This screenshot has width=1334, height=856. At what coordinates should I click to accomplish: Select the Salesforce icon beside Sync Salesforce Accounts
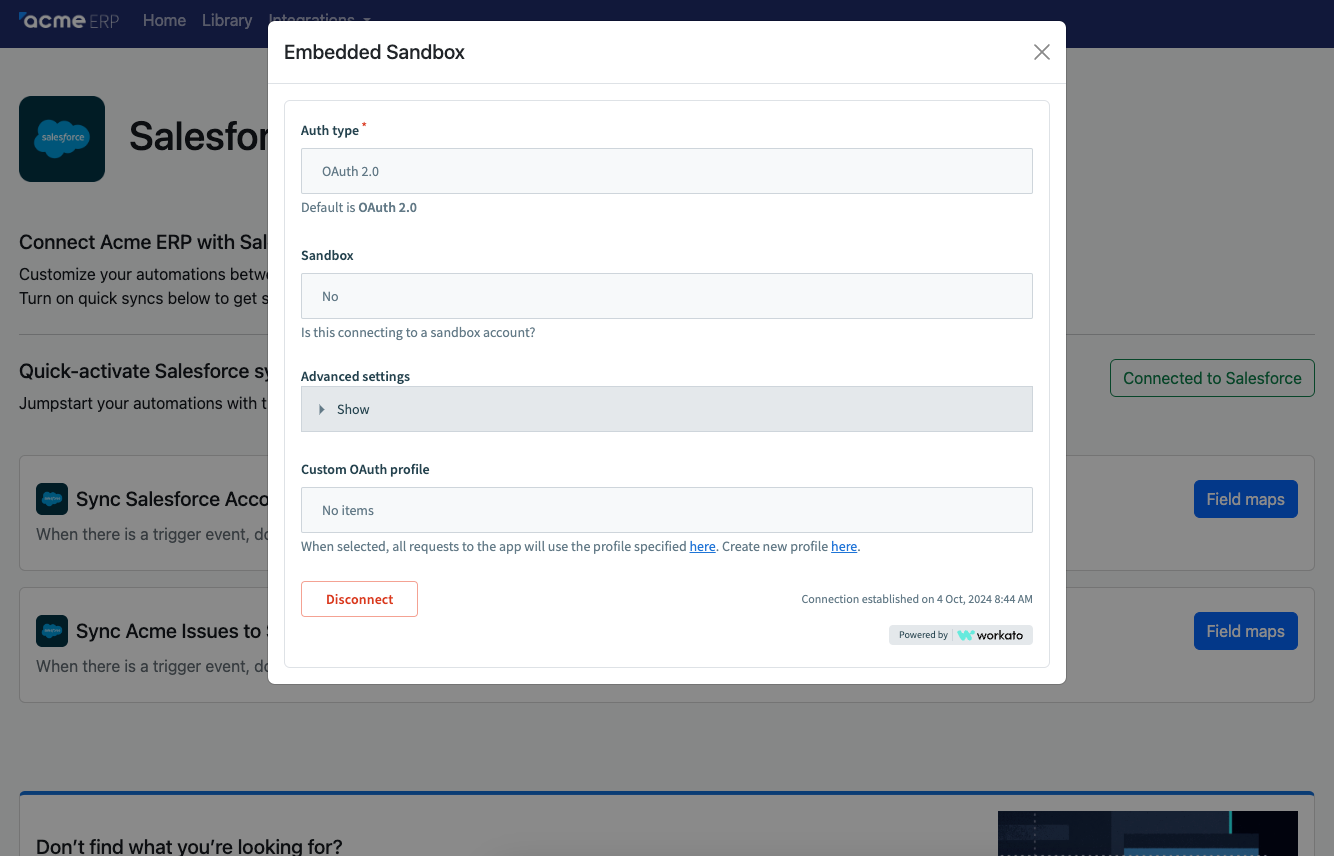click(x=51, y=498)
